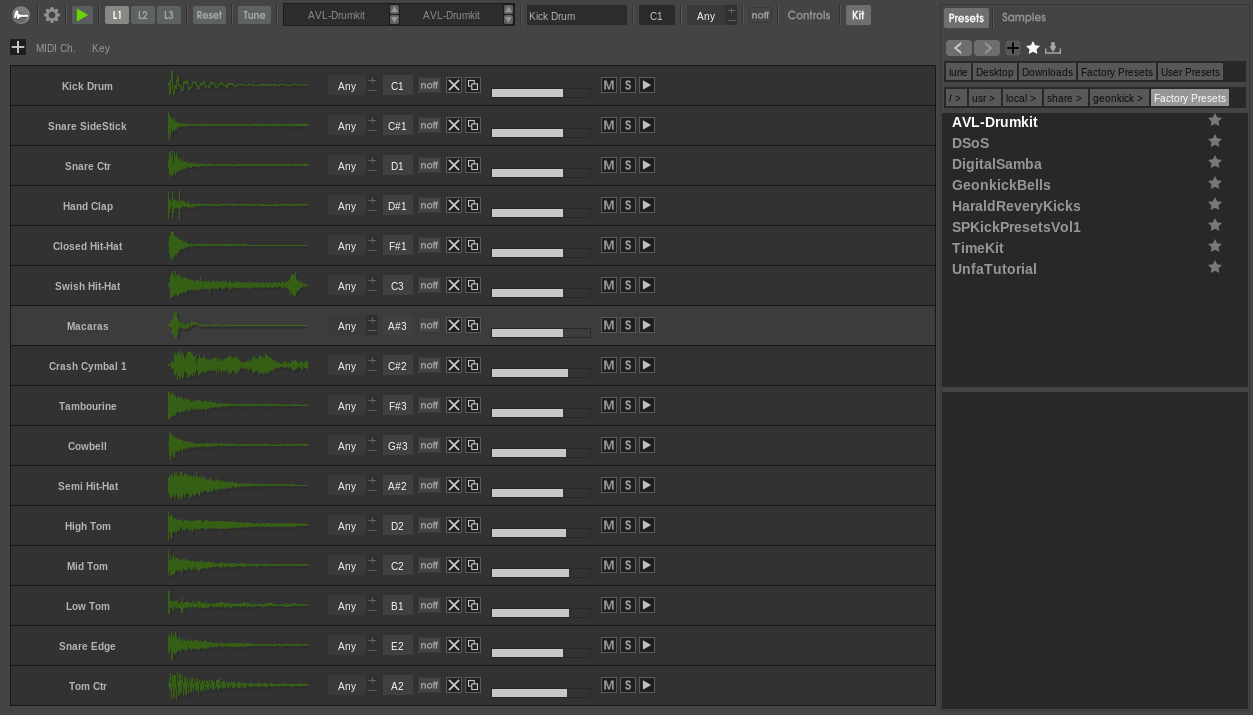Add a new instrument with plus icon above the kit list

point(18,47)
